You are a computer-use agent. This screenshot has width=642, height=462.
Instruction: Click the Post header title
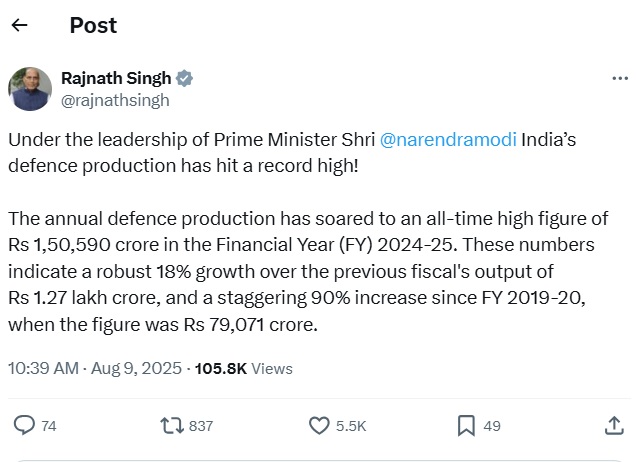tap(93, 25)
